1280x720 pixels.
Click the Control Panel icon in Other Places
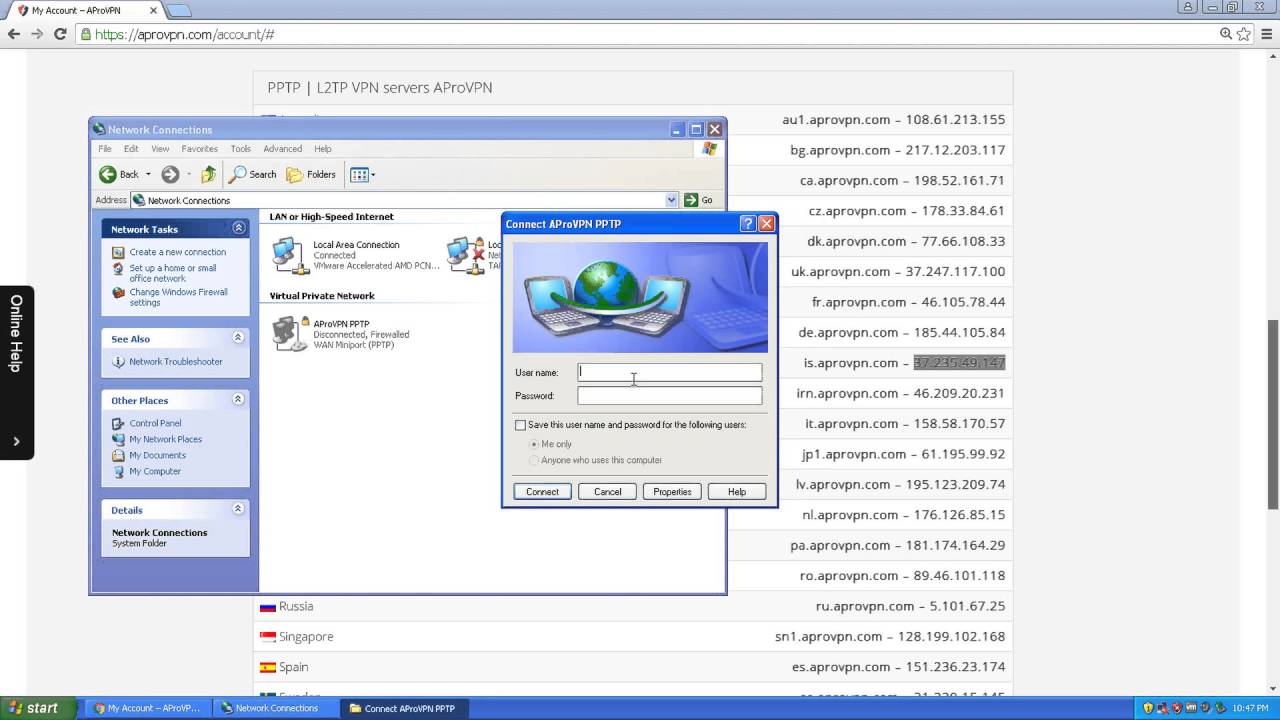119,423
